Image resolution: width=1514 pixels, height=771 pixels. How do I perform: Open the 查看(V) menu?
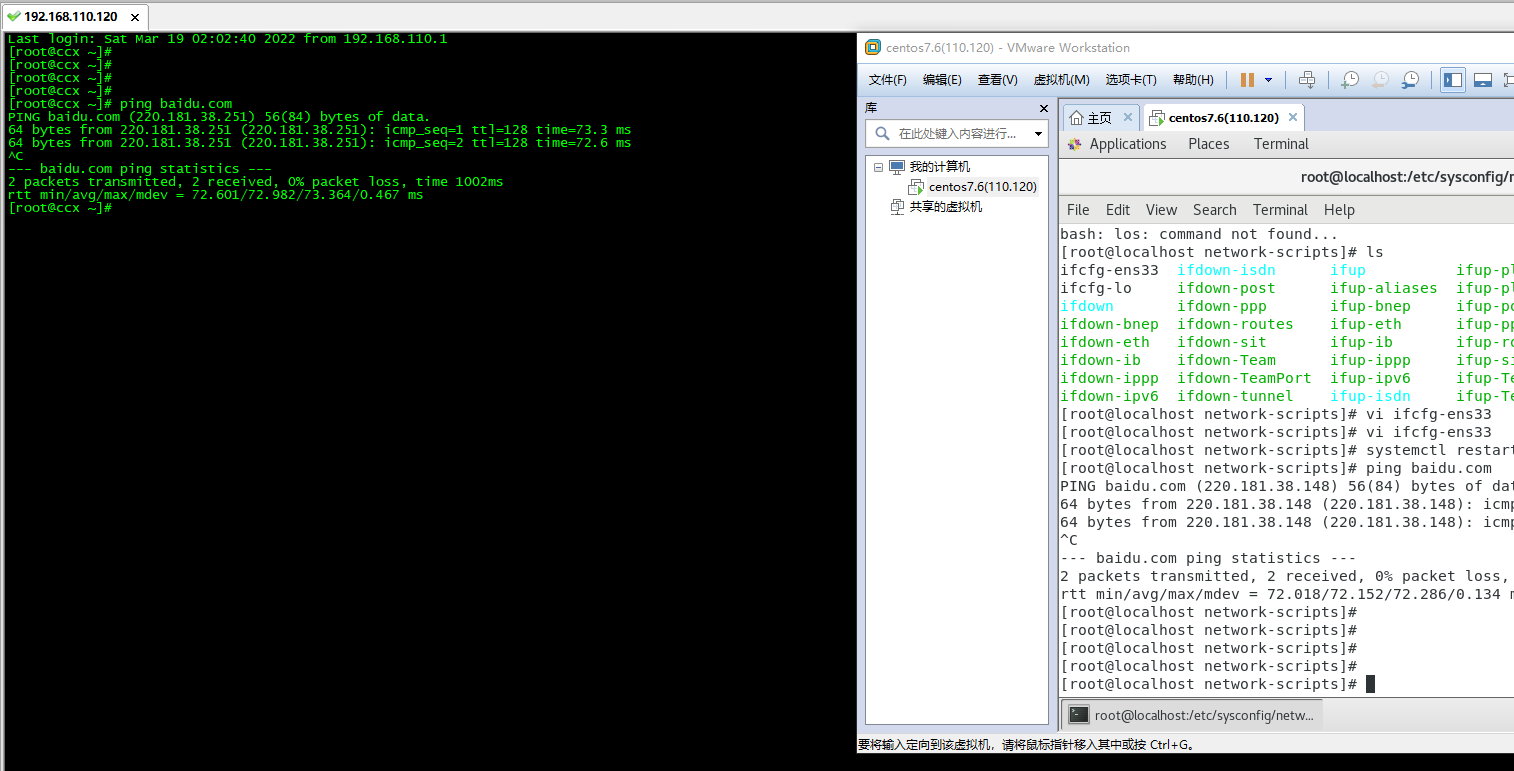997,80
